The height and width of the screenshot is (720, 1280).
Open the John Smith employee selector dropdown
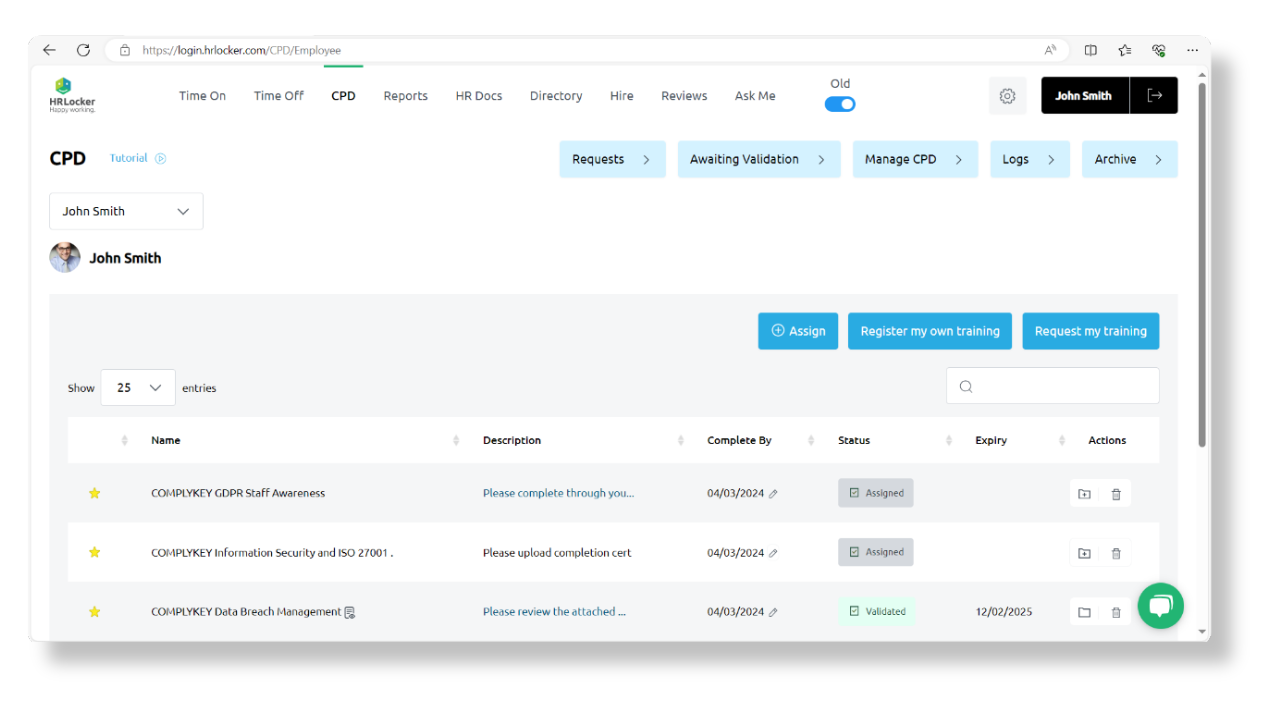click(126, 211)
